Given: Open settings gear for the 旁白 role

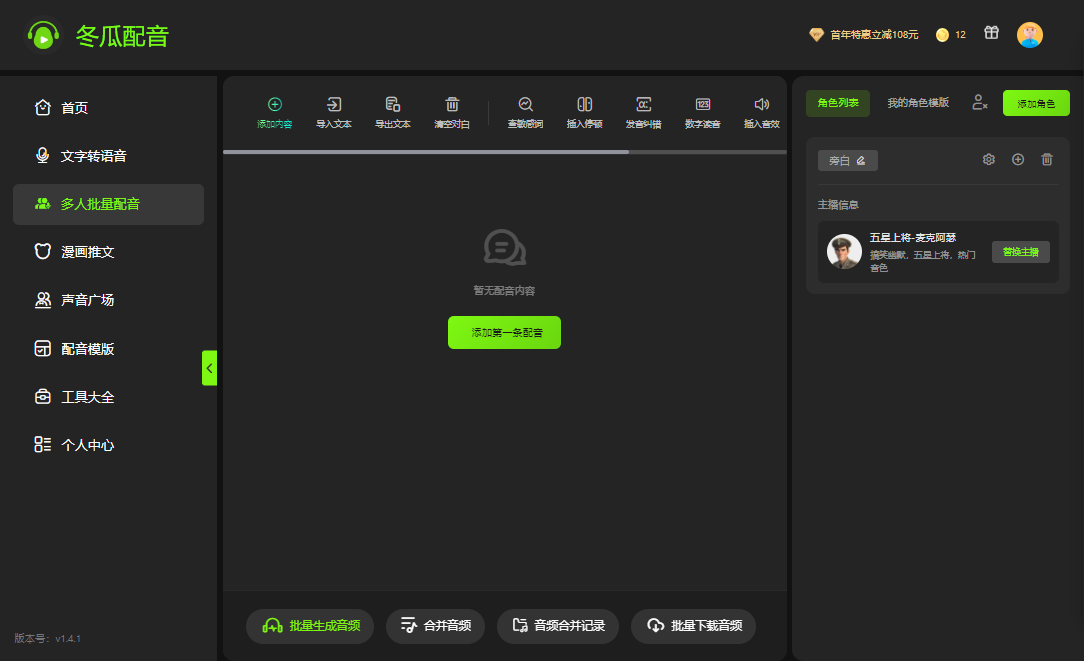Looking at the screenshot, I should (x=989, y=160).
